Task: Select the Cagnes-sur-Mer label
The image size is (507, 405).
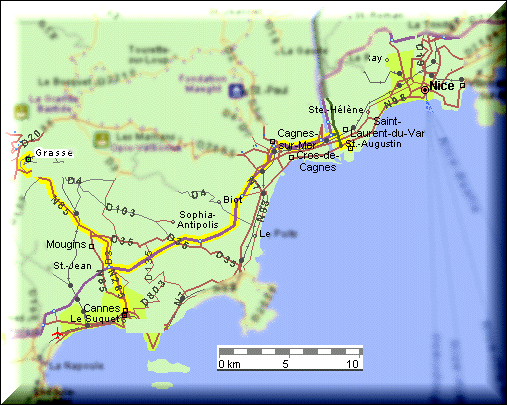Action: click(297, 139)
